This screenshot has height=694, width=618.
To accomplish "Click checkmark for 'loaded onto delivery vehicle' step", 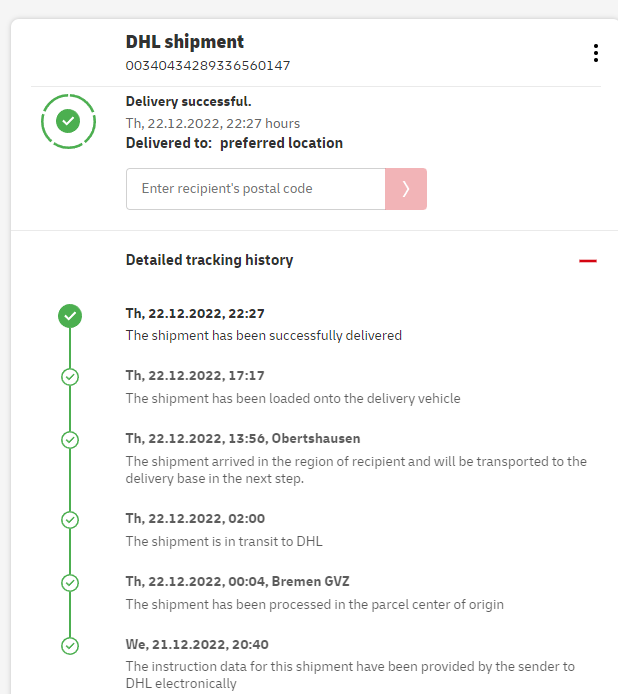I will [70, 377].
